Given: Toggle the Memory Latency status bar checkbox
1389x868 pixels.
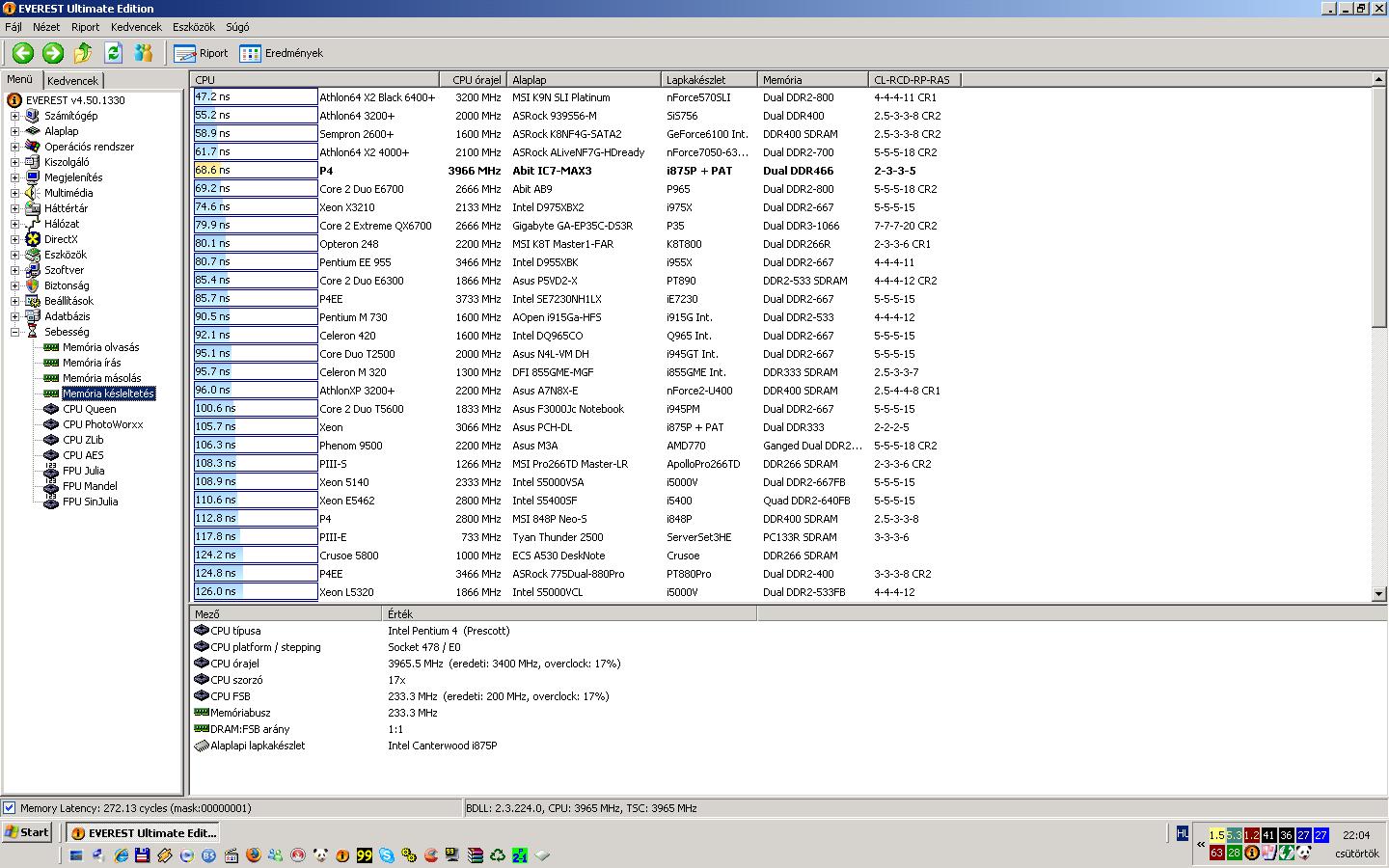Looking at the screenshot, I should coord(10,808).
